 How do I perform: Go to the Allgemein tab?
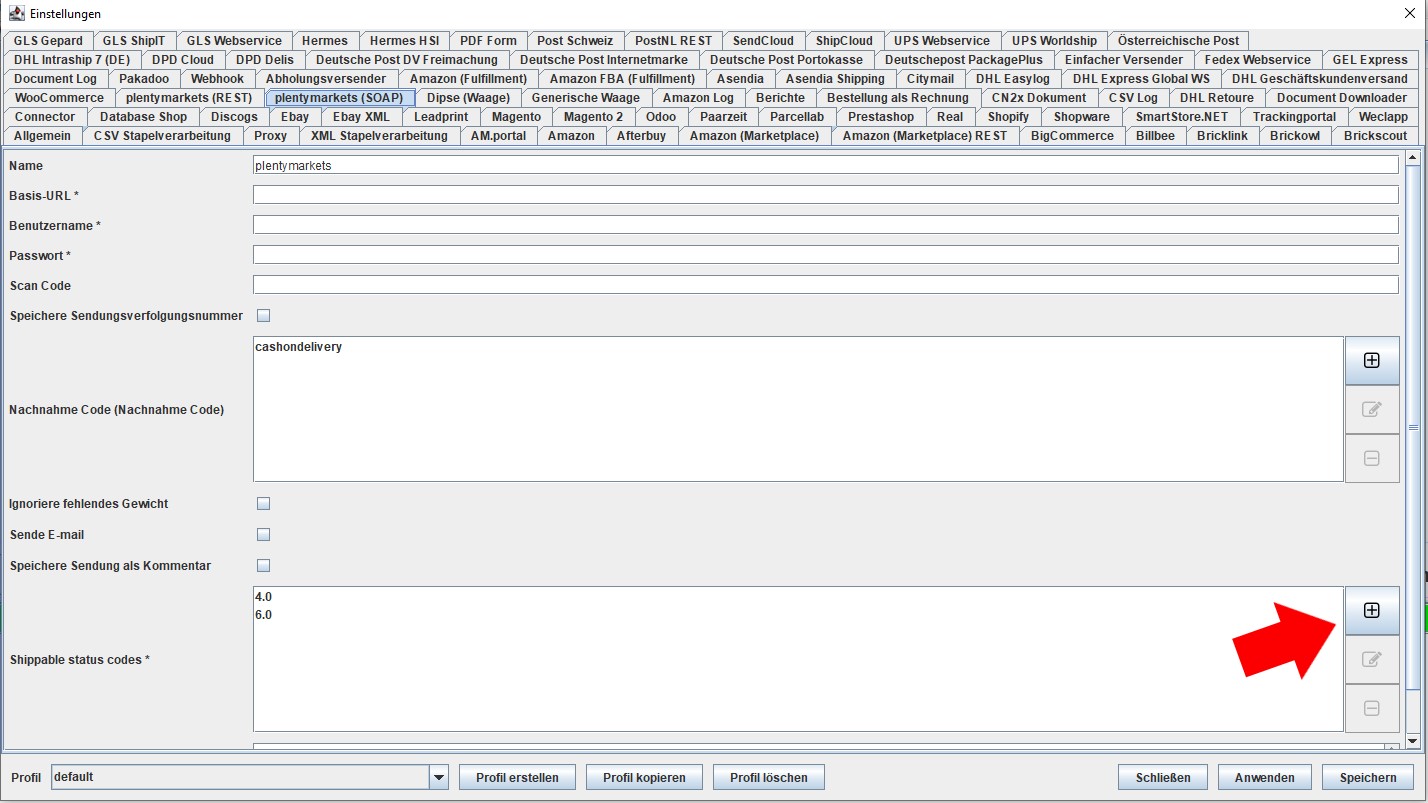42,136
